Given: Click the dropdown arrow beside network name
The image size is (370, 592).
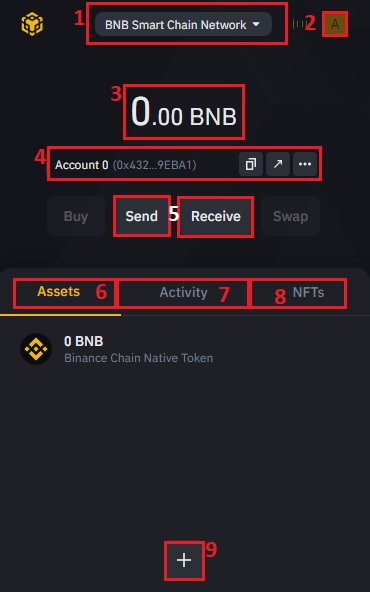Looking at the screenshot, I should (256, 25).
